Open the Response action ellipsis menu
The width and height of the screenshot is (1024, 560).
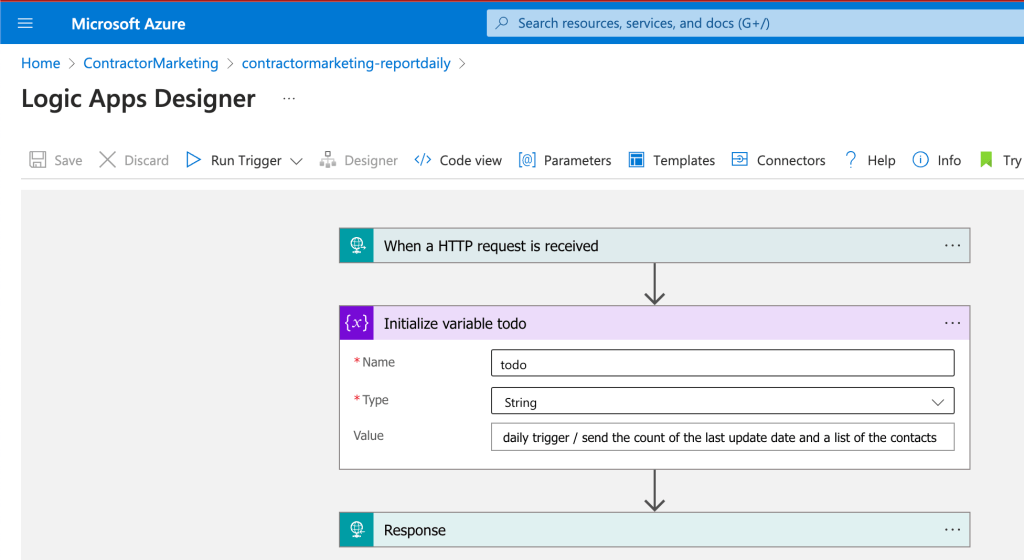(x=952, y=530)
